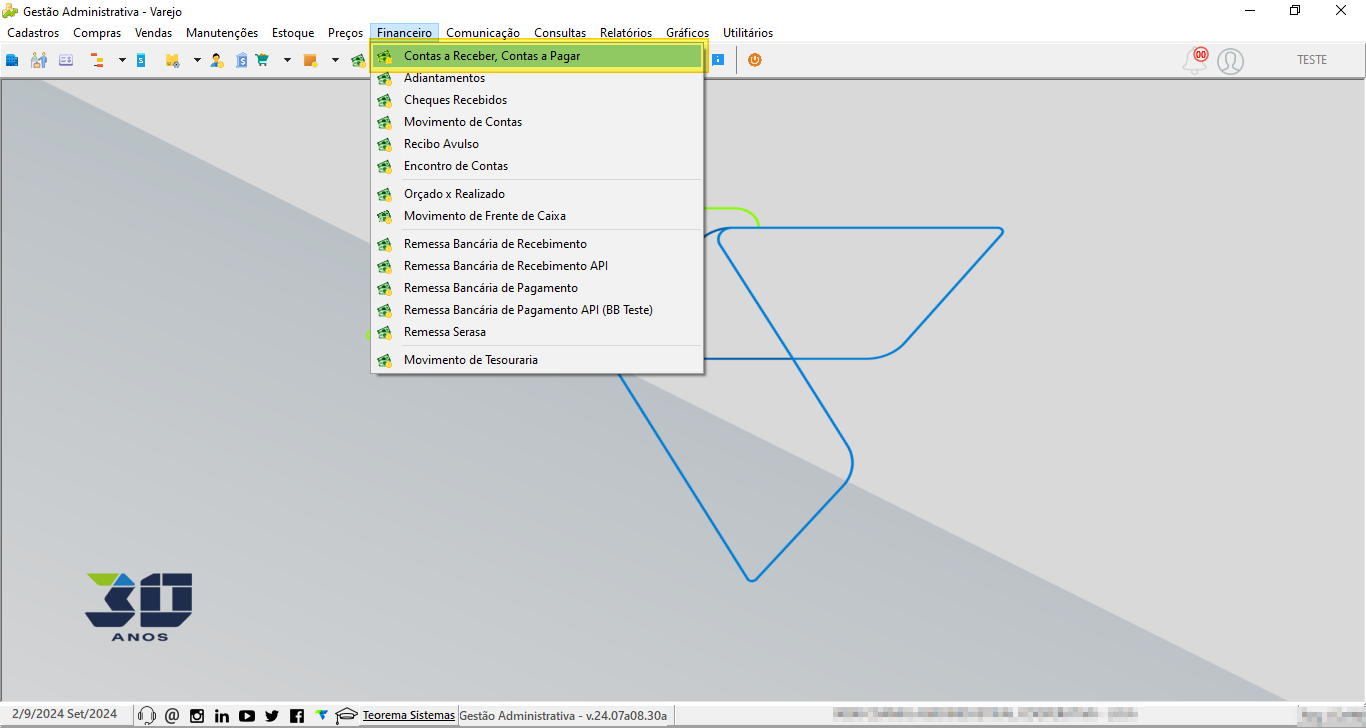Click the graduation cap icon in status bar
This screenshot has width=1366, height=728.
(346, 715)
